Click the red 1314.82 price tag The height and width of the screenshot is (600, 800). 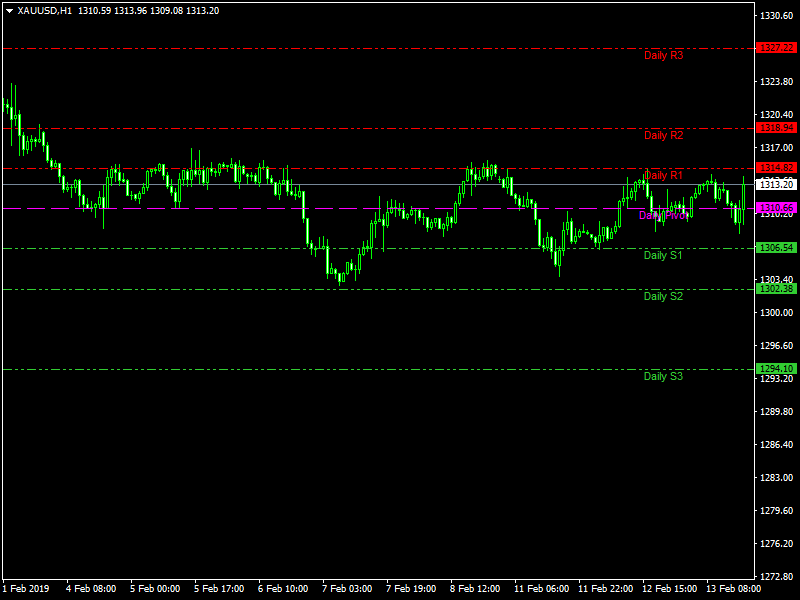(776, 168)
